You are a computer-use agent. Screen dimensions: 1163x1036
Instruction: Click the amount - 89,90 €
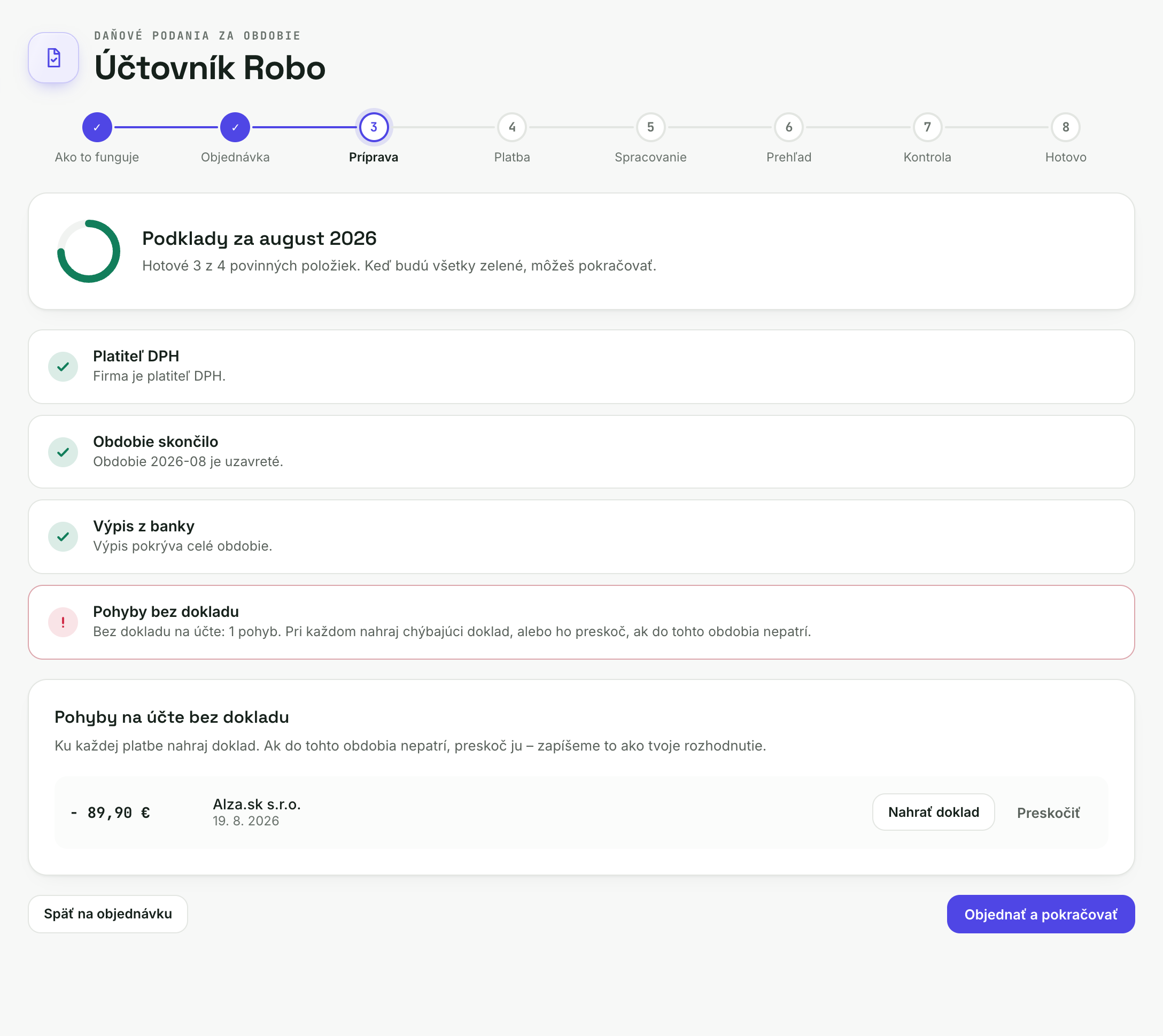[x=111, y=813]
